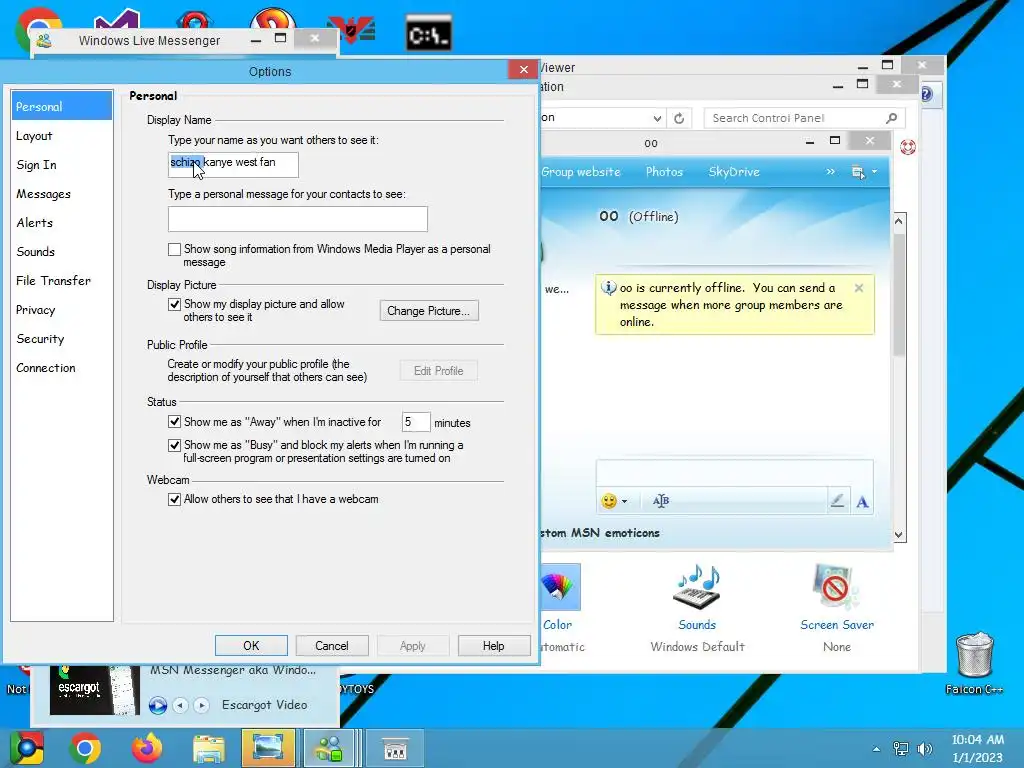Toggle Show me as Busy in full-screen

pyautogui.click(x=174, y=445)
